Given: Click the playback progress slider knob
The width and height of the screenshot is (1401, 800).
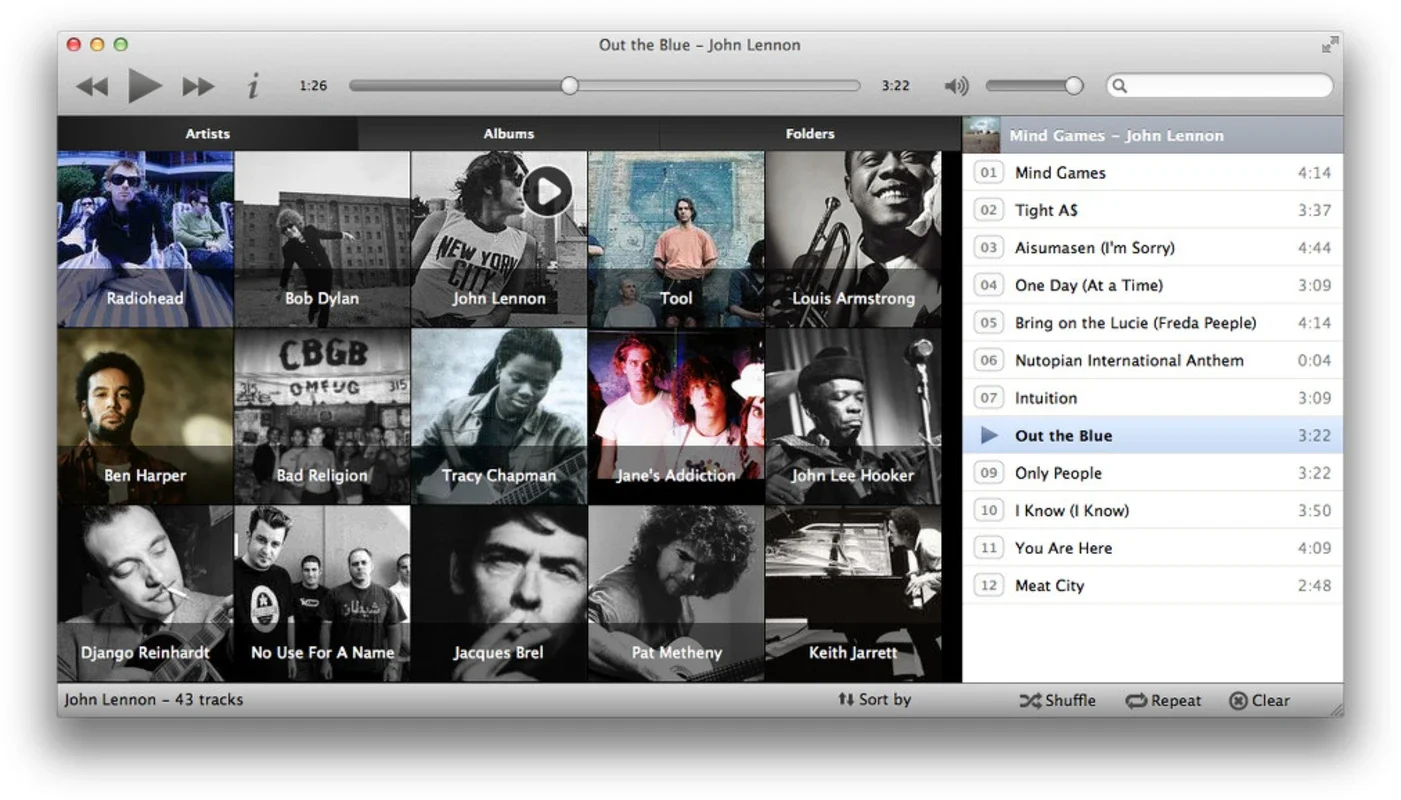Looking at the screenshot, I should click(x=569, y=86).
